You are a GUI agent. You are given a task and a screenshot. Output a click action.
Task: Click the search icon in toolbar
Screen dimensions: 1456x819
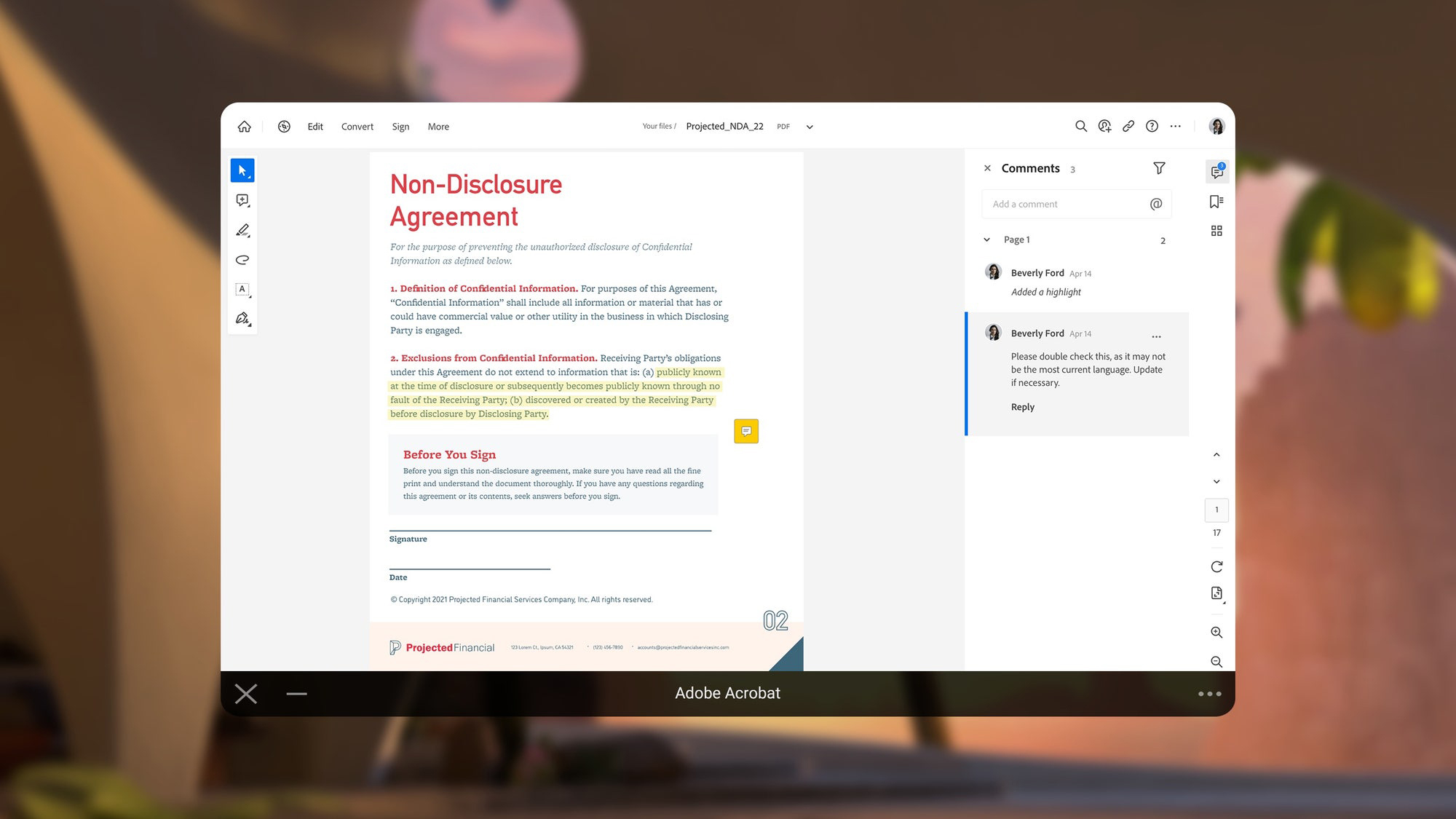(x=1080, y=125)
